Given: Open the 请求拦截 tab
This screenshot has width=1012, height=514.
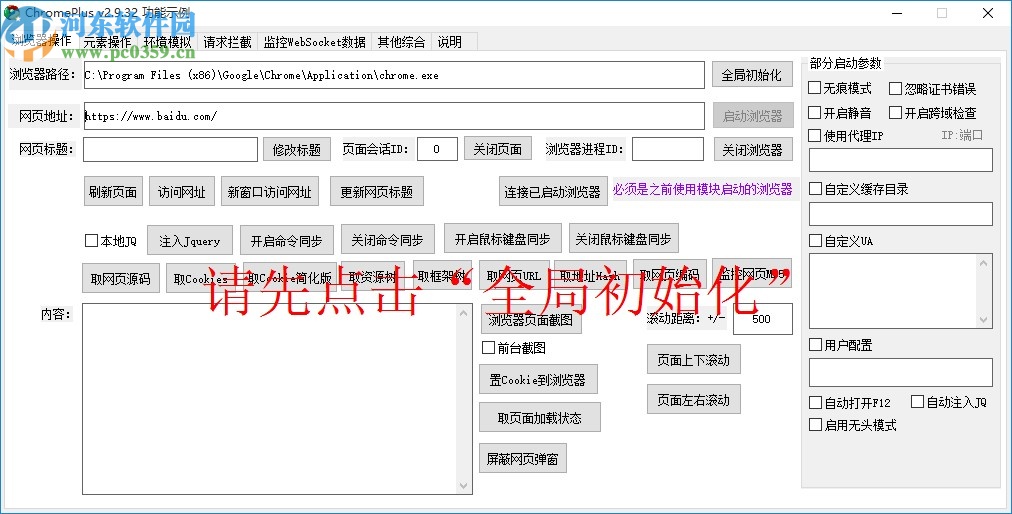Looking at the screenshot, I should pos(227,42).
